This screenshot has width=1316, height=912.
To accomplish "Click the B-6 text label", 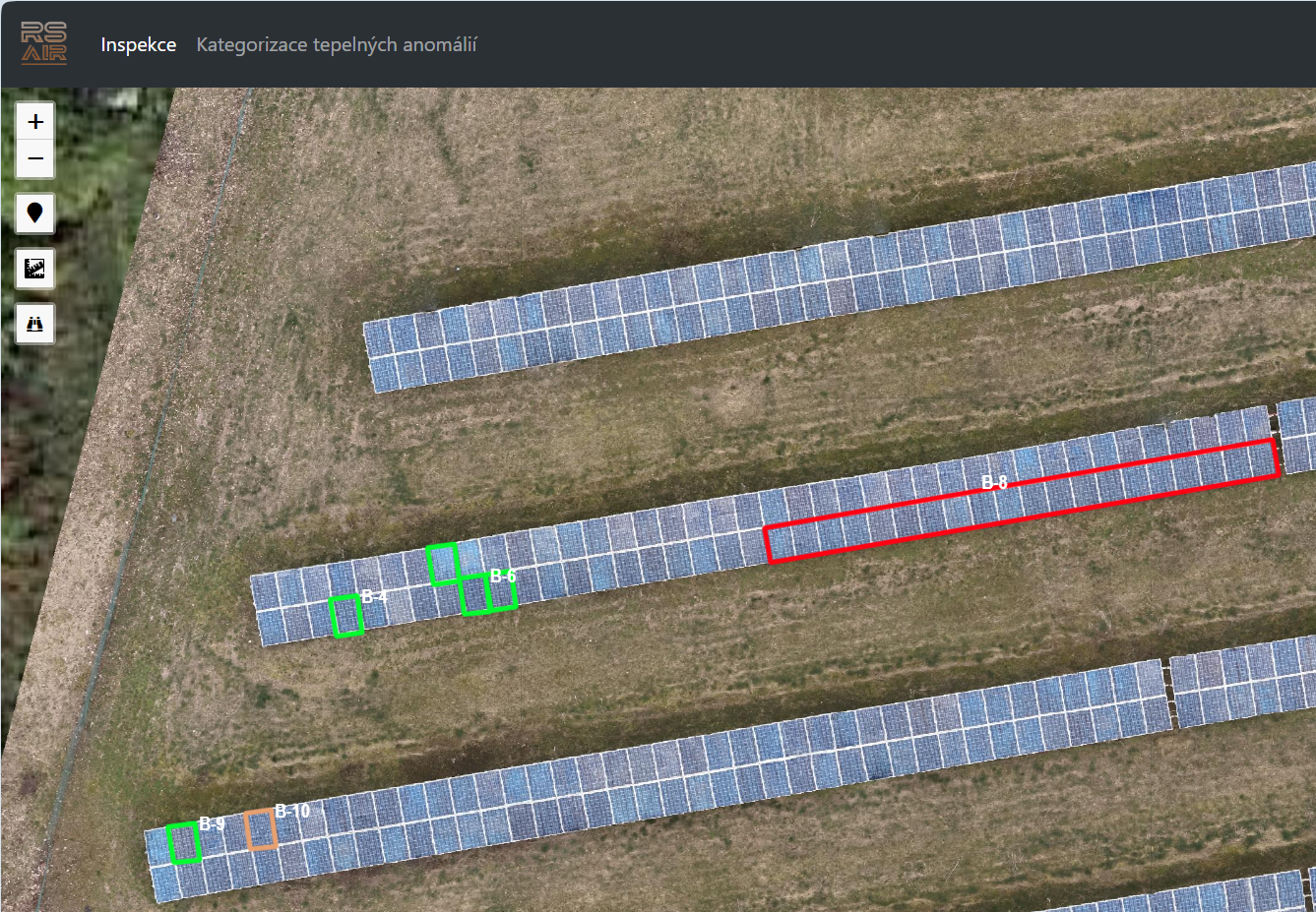I will pyautogui.click(x=502, y=575).
